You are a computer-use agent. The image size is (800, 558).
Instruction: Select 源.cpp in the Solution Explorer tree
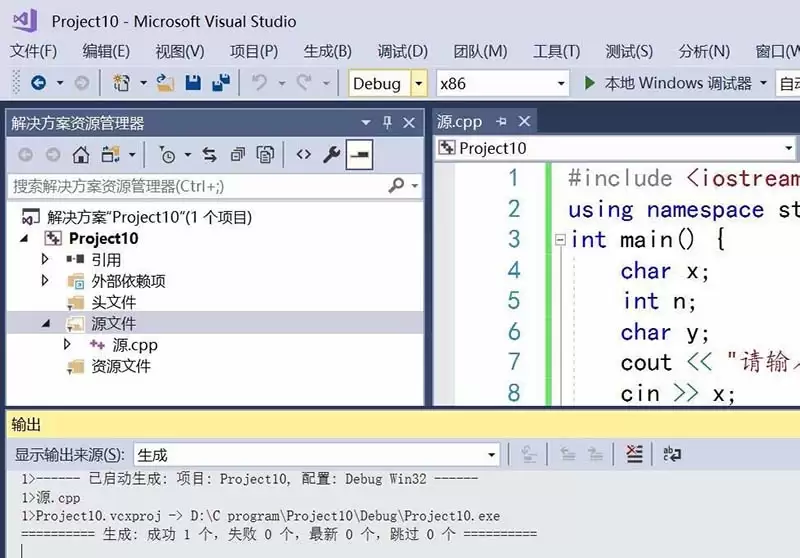click(134, 344)
